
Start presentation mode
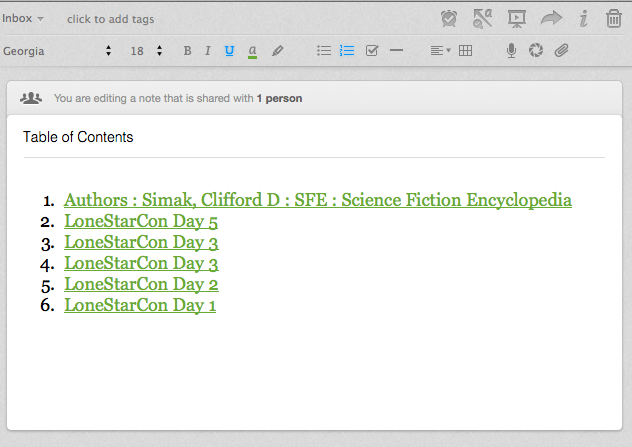(x=516, y=18)
